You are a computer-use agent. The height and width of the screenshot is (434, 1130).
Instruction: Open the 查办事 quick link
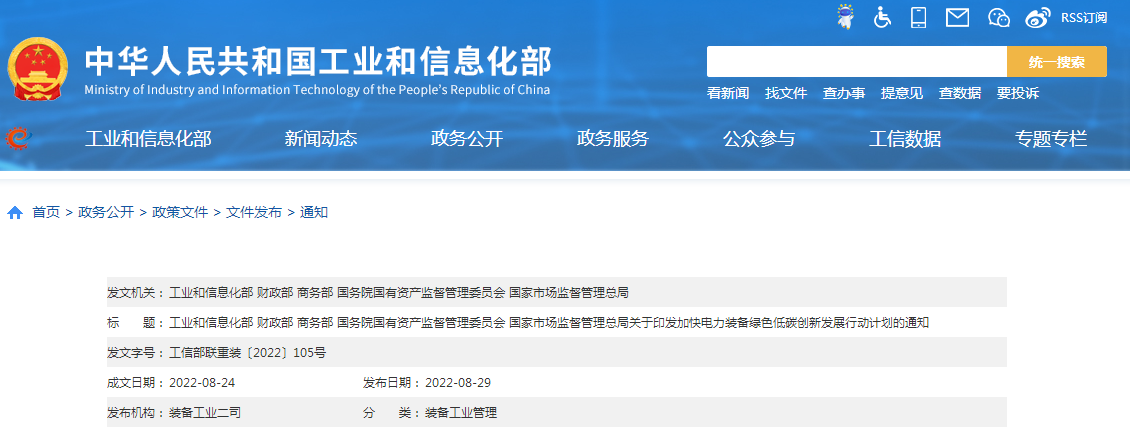click(x=844, y=93)
